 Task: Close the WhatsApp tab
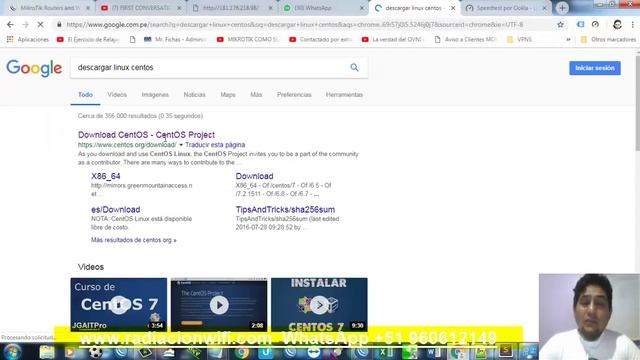[362, 8]
